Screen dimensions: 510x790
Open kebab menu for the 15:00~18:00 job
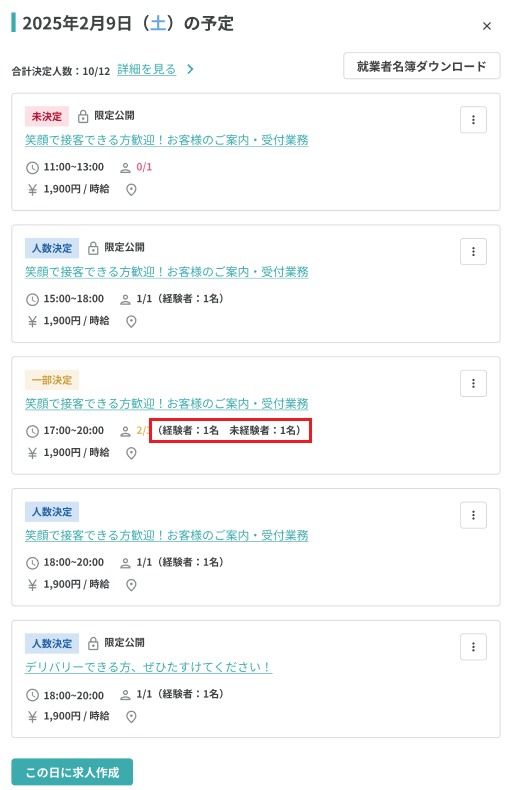click(x=473, y=251)
